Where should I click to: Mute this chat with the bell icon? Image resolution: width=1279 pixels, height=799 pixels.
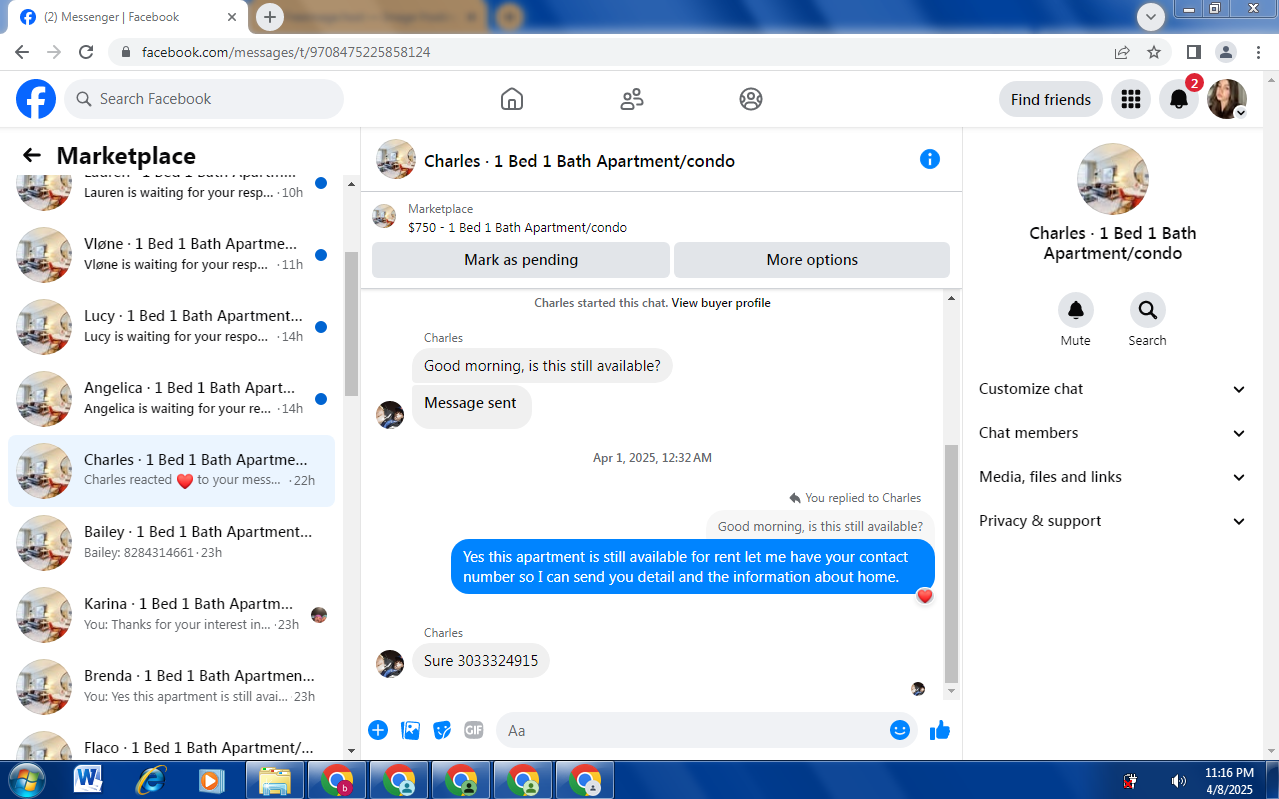pos(1076,310)
